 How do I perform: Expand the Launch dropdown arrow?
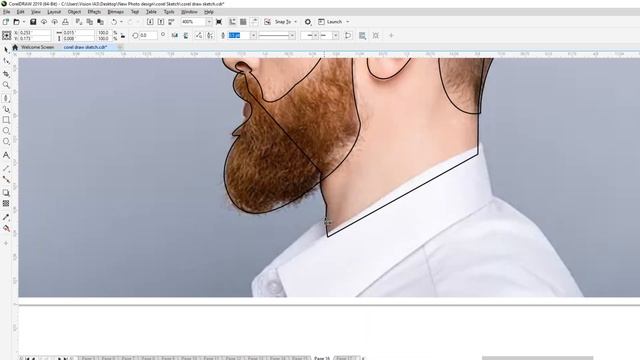point(348,22)
